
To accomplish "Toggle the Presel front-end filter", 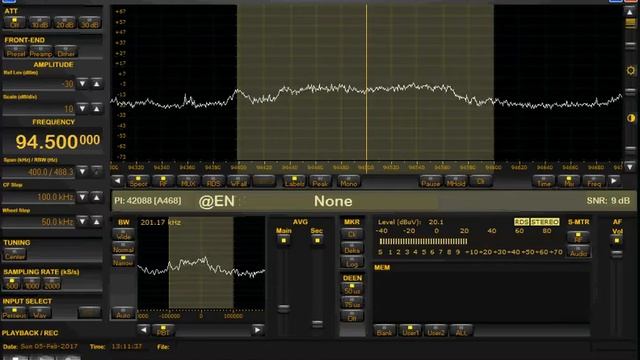I will pos(16,52).
